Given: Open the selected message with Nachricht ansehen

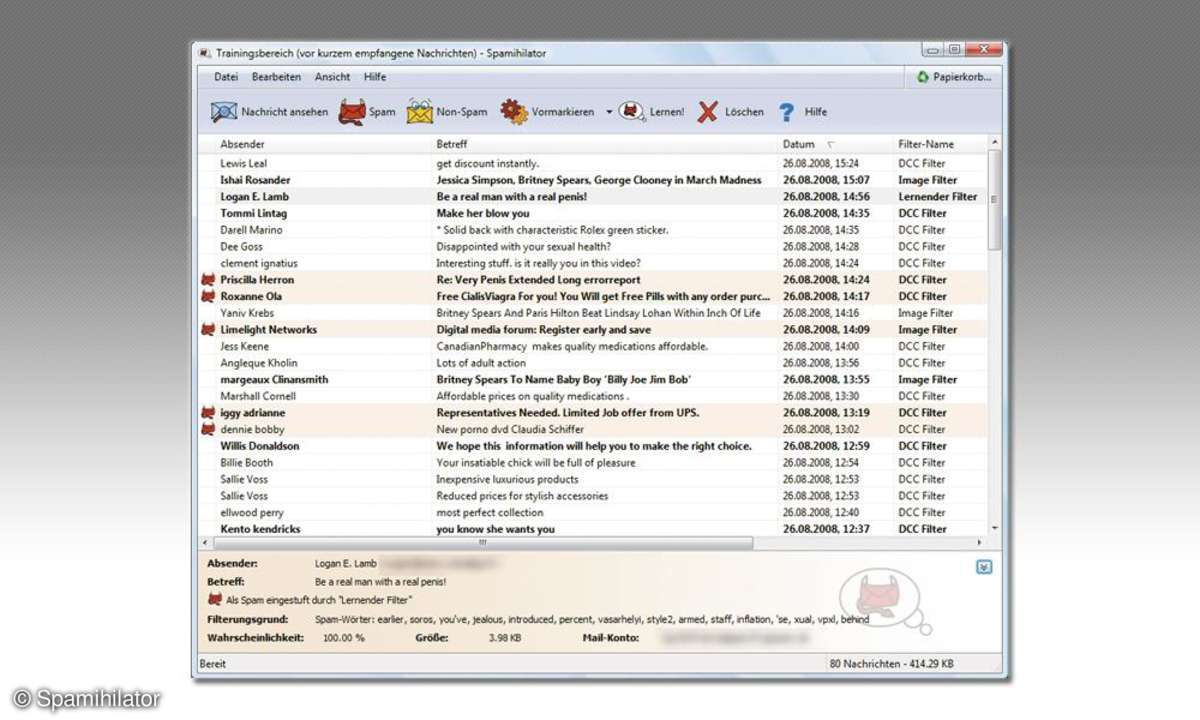Looking at the screenshot, I should pyautogui.click(x=269, y=112).
